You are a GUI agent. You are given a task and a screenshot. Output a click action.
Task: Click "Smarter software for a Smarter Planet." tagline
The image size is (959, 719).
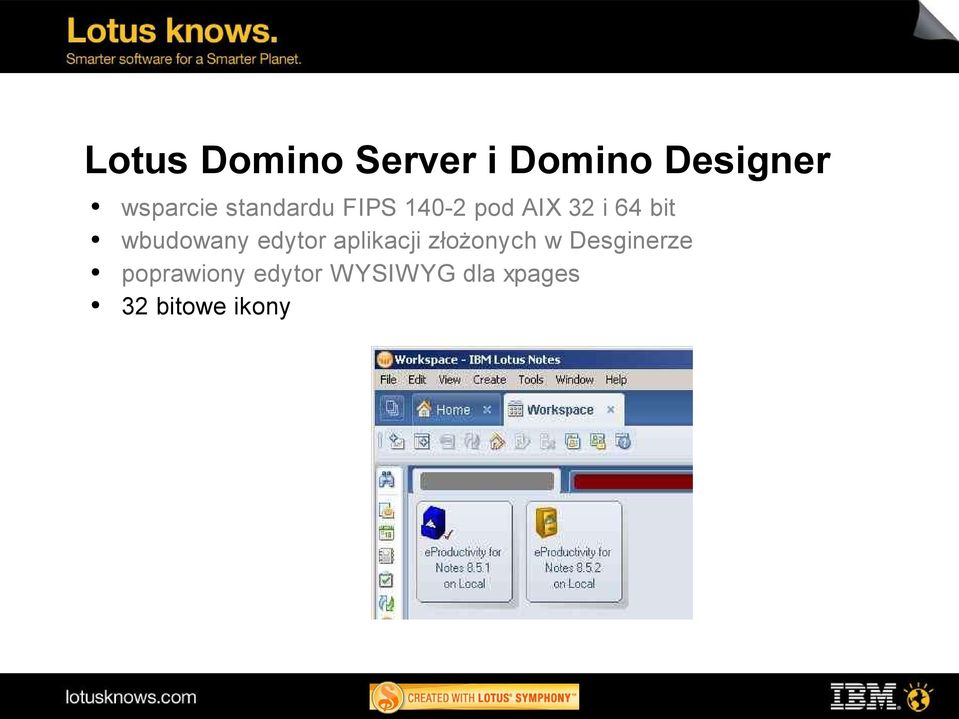point(183,59)
